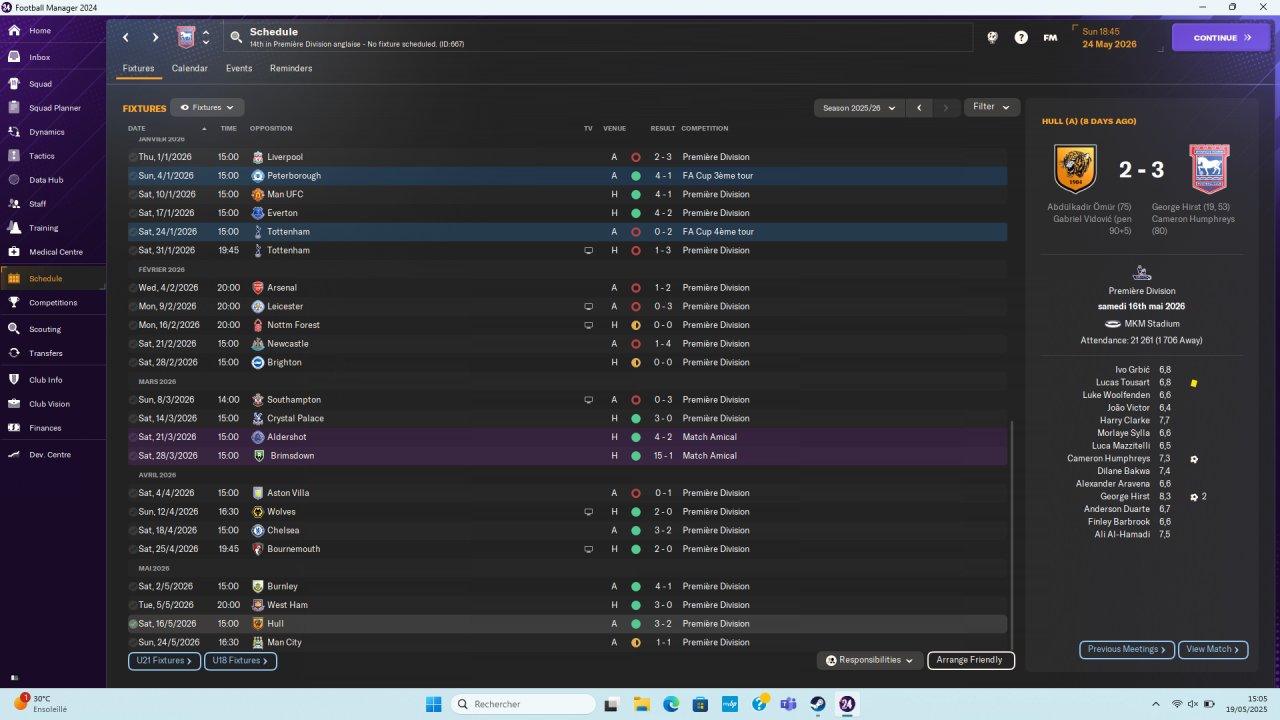
Task: Open the Tactics screen
Action: 42,156
